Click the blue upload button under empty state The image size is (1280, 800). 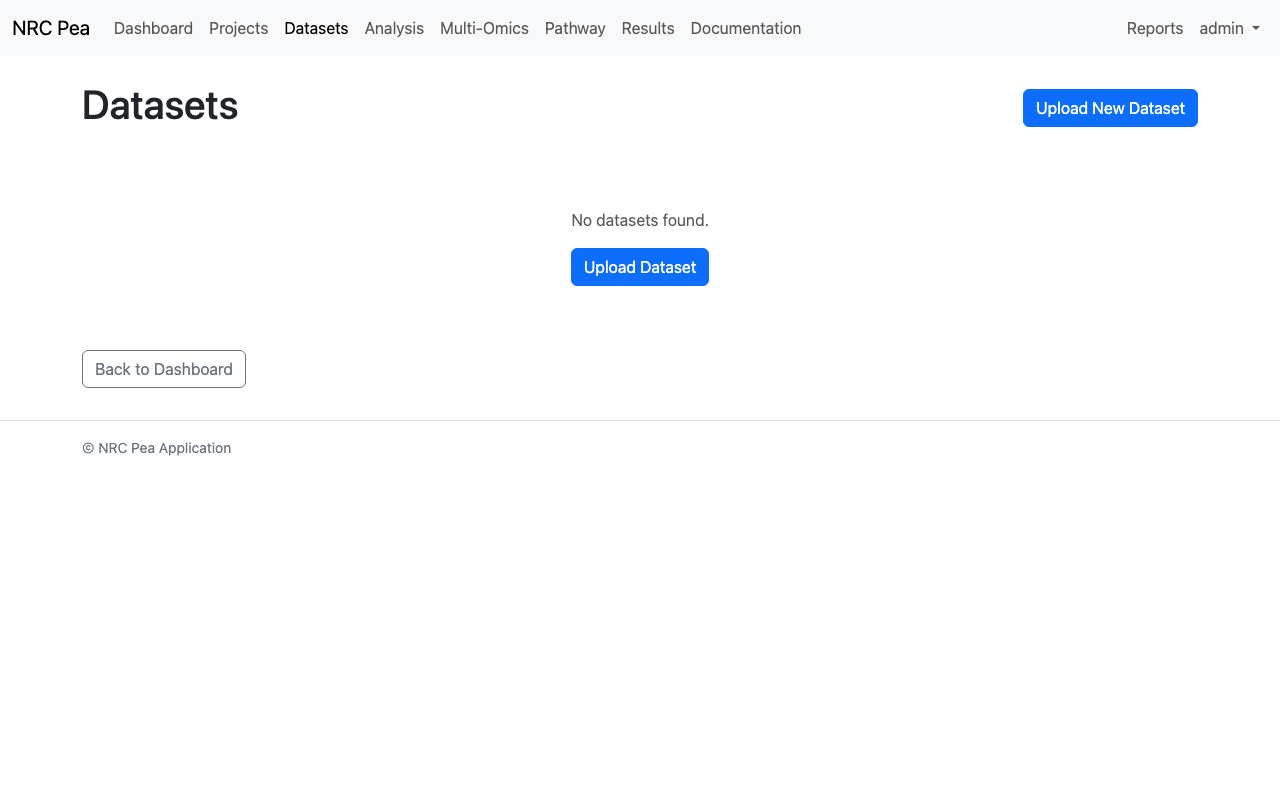(x=640, y=267)
